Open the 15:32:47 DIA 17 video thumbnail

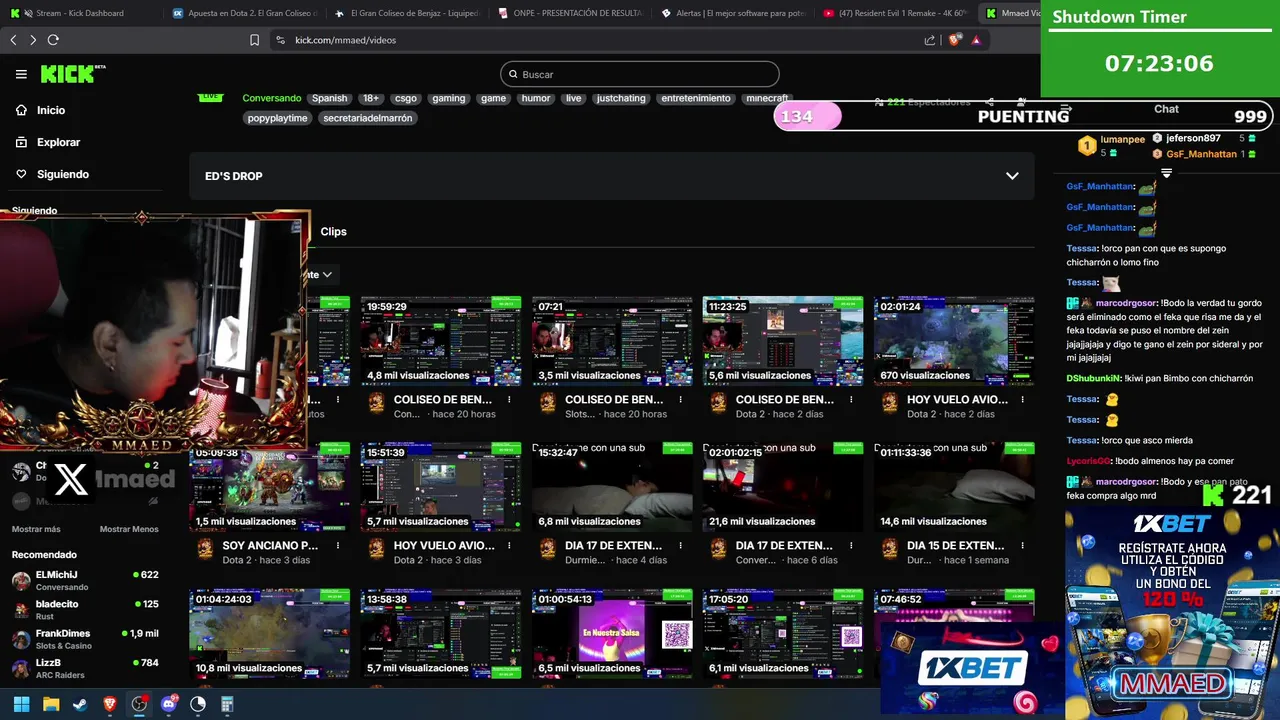[612, 487]
